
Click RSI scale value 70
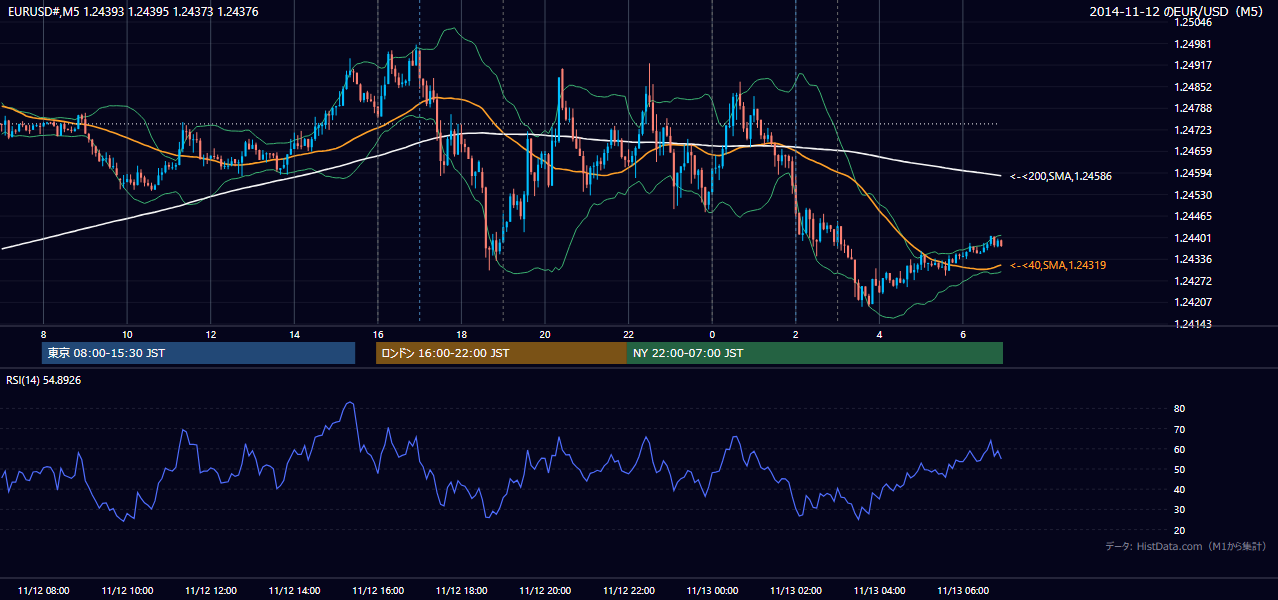click(1179, 429)
